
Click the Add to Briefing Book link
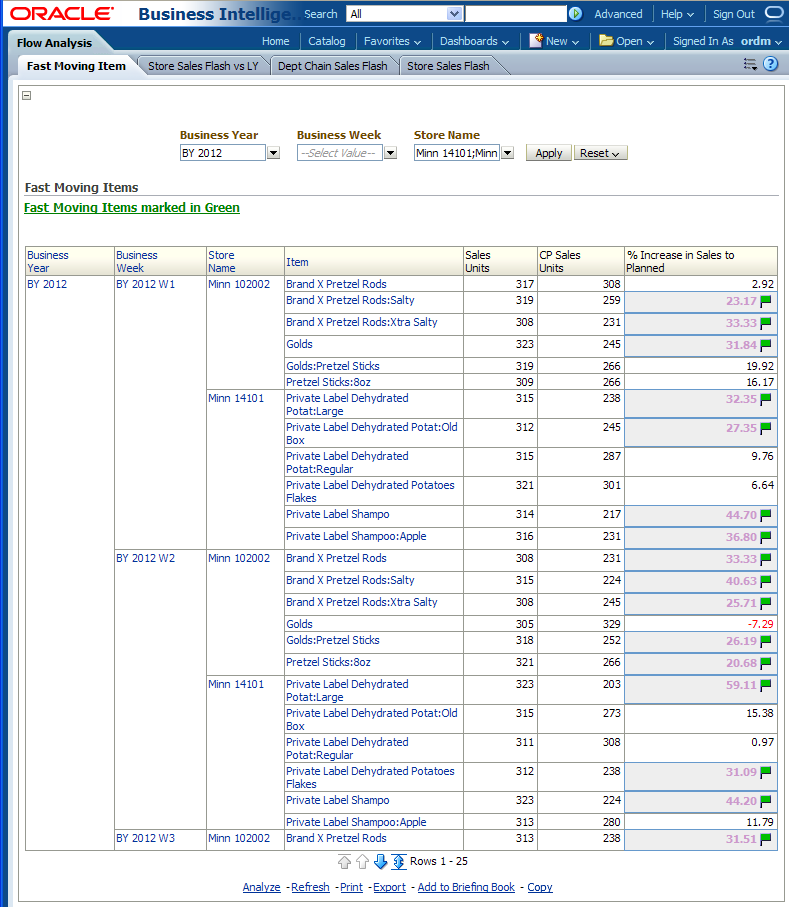[x=466, y=887]
